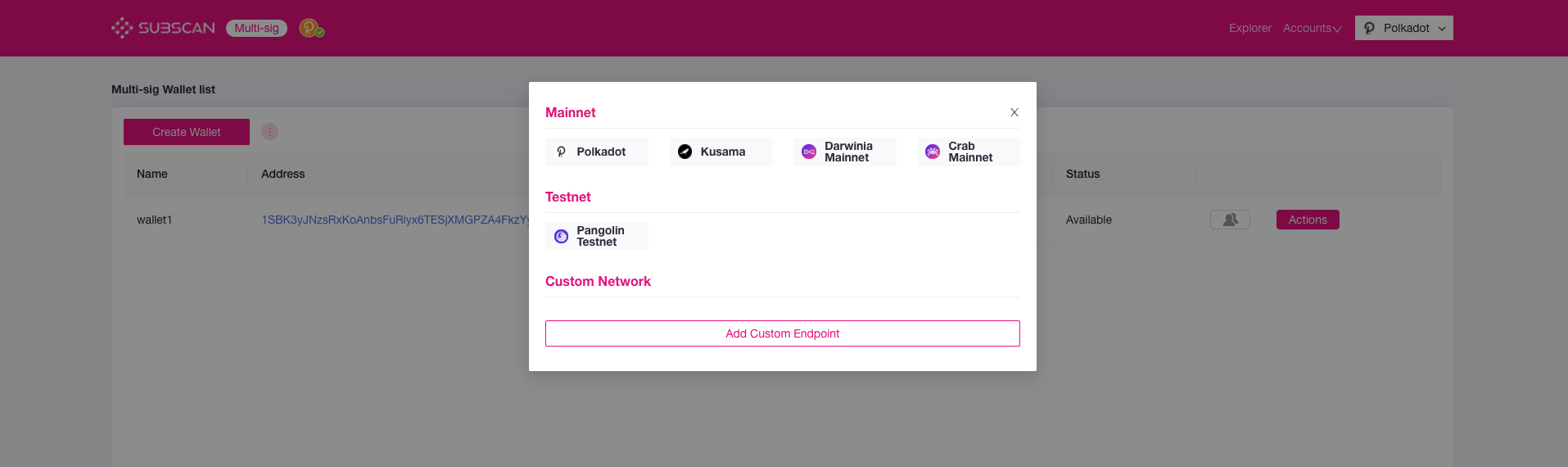Image resolution: width=1568 pixels, height=467 pixels.
Task: Select Kusama network
Action: pyautogui.click(x=721, y=152)
